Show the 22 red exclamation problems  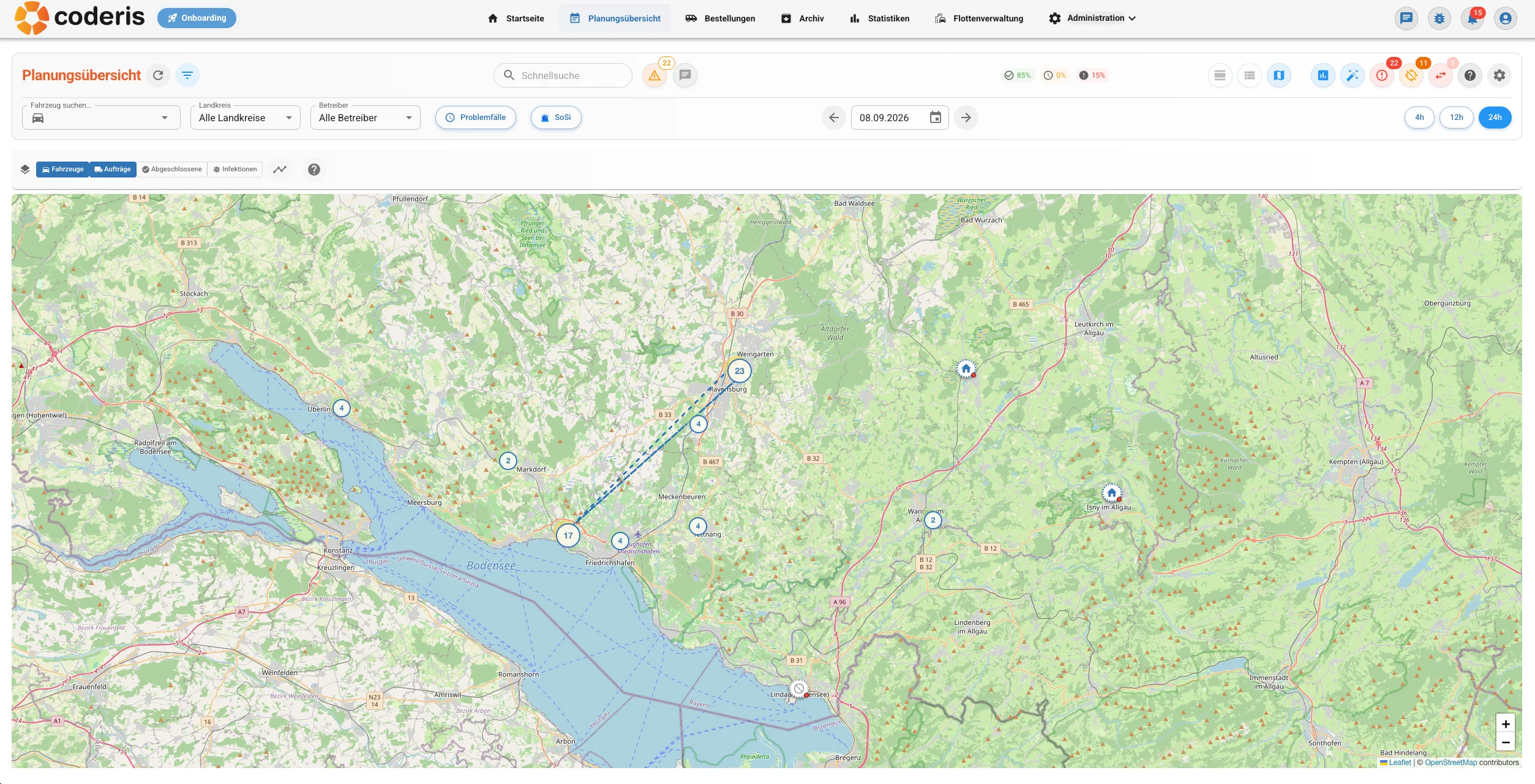1382,75
